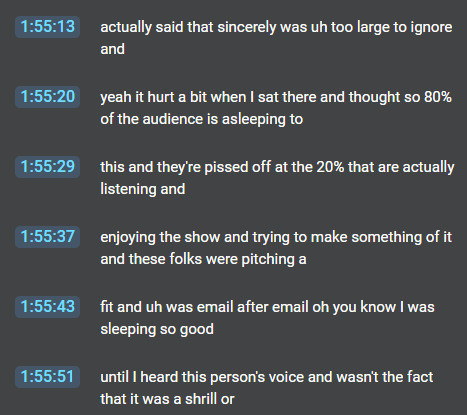Image resolution: width=467 pixels, height=415 pixels.
Task: Click the text "listening and"
Action: point(143,189)
